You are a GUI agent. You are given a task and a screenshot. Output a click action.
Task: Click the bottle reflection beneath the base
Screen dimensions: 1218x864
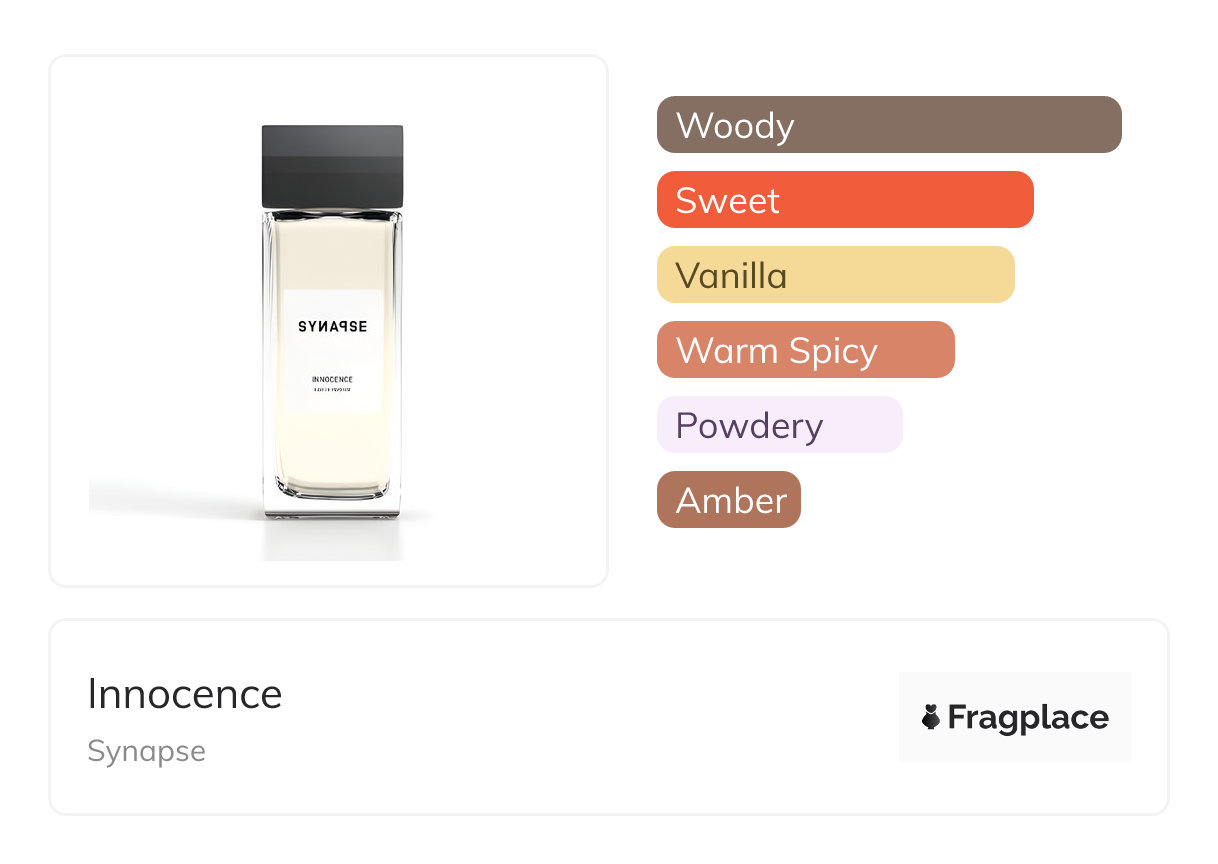[332, 540]
